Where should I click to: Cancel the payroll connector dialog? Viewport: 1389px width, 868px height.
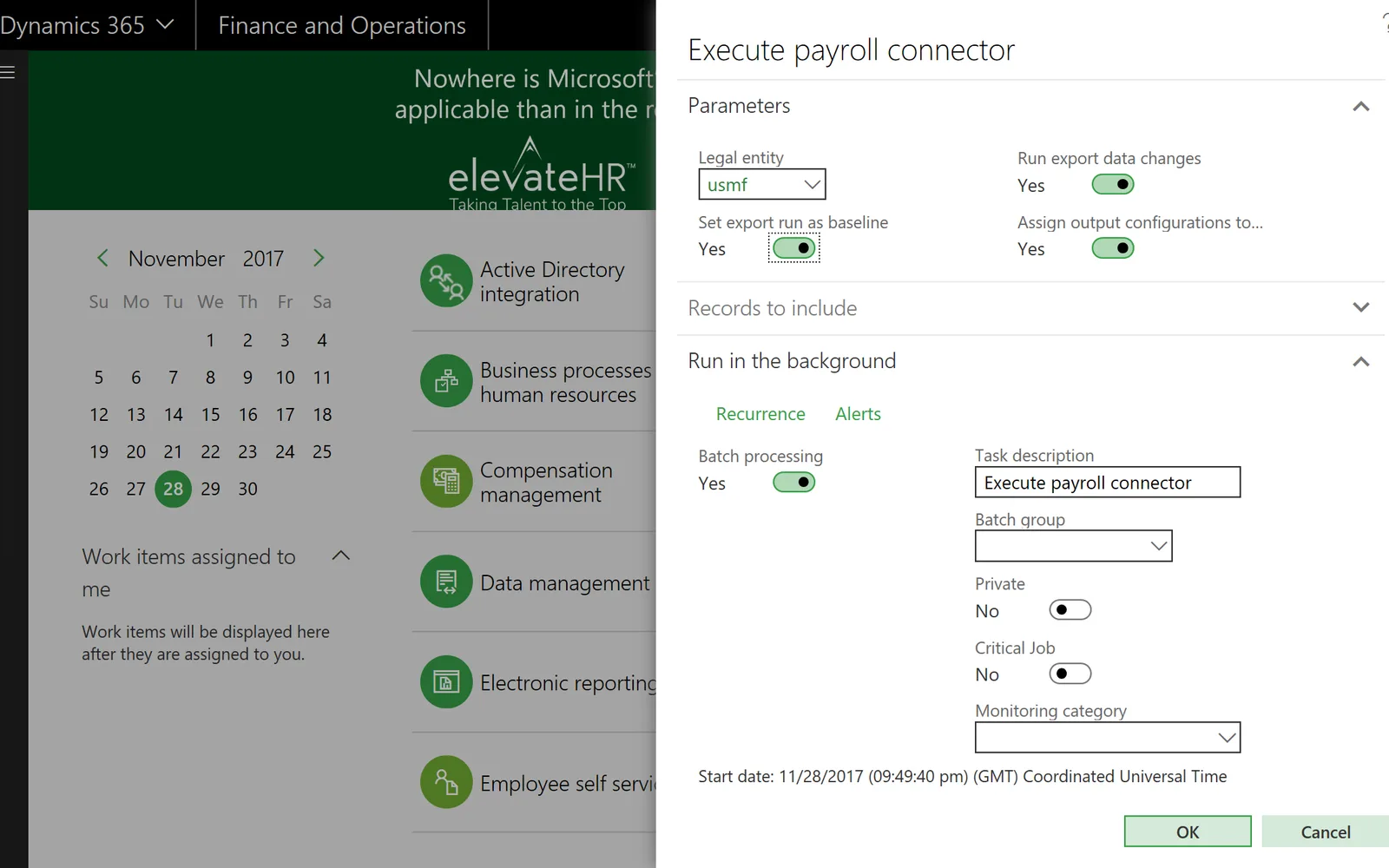point(1326,832)
